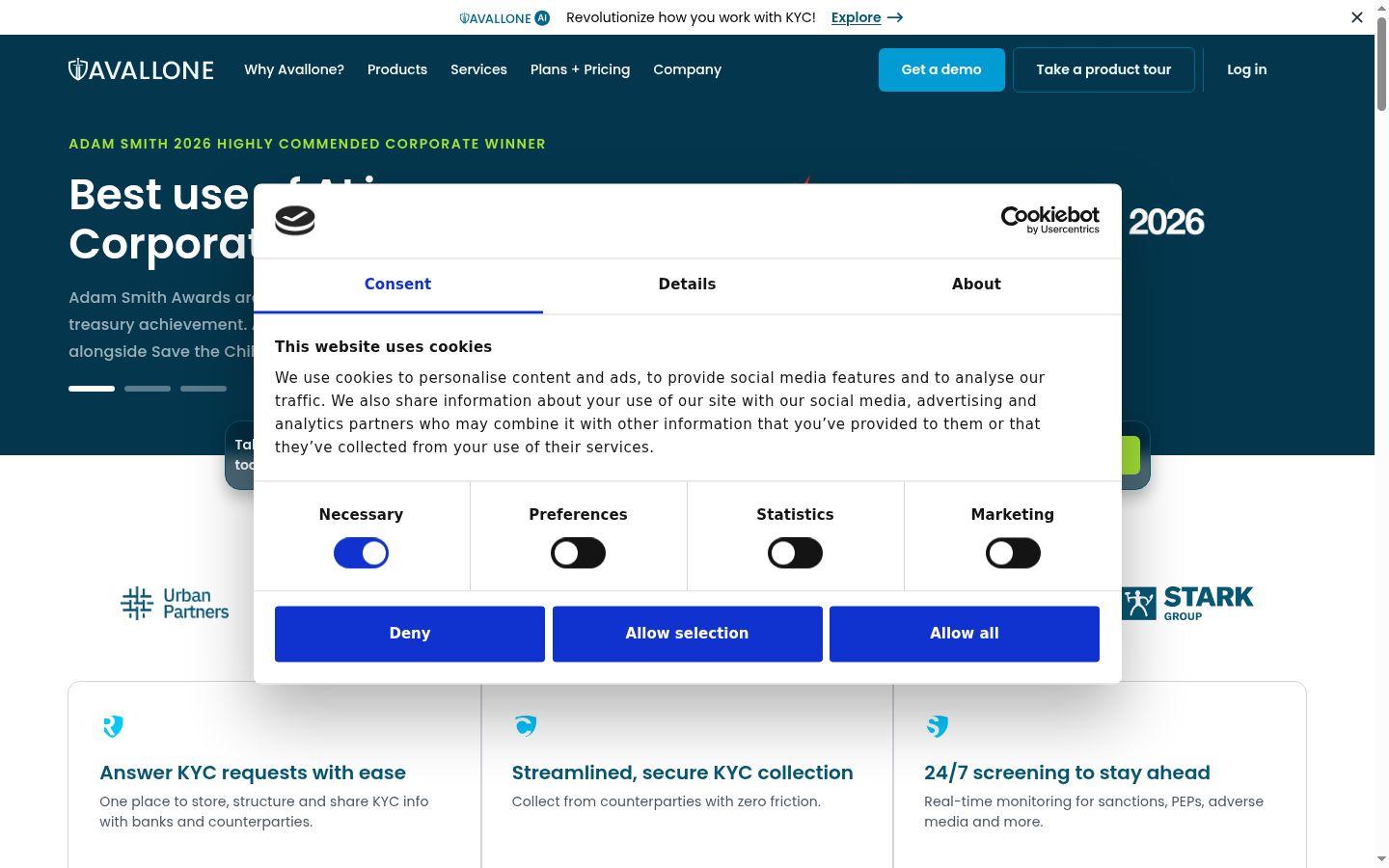
Task: Open the Services menu
Action: click(x=478, y=69)
